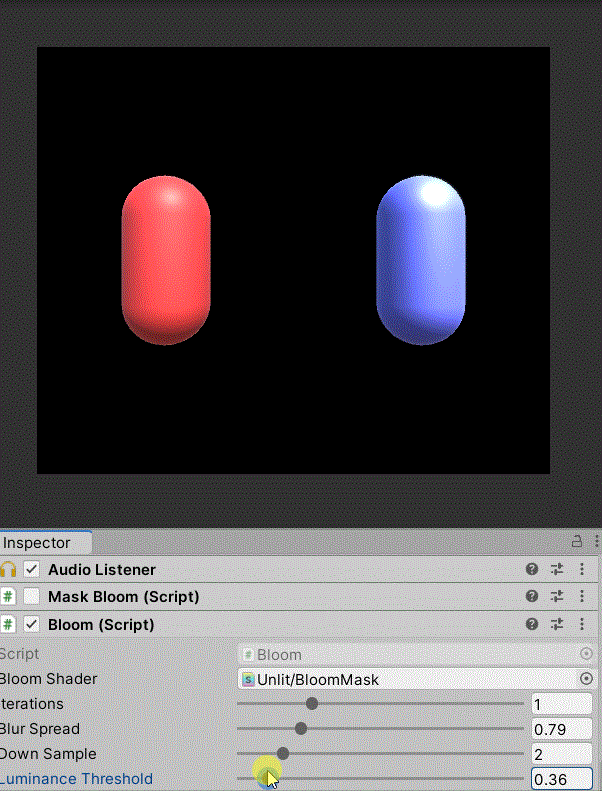The width and height of the screenshot is (602, 791).
Task: Open Mask Bloom preset settings icon
Action: tap(557, 596)
